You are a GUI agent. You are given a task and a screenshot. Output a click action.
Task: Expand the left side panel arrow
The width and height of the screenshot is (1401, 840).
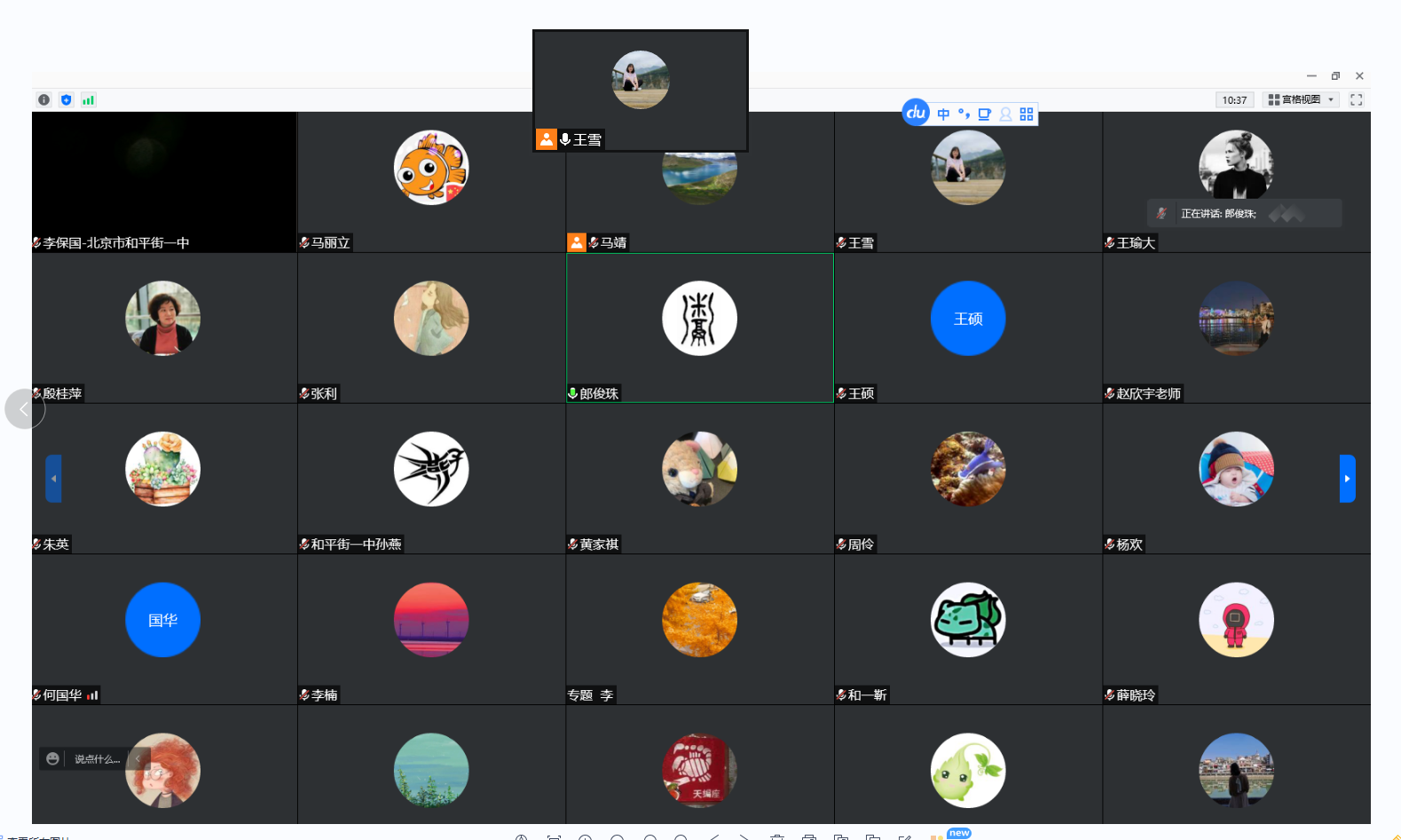(24, 409)
